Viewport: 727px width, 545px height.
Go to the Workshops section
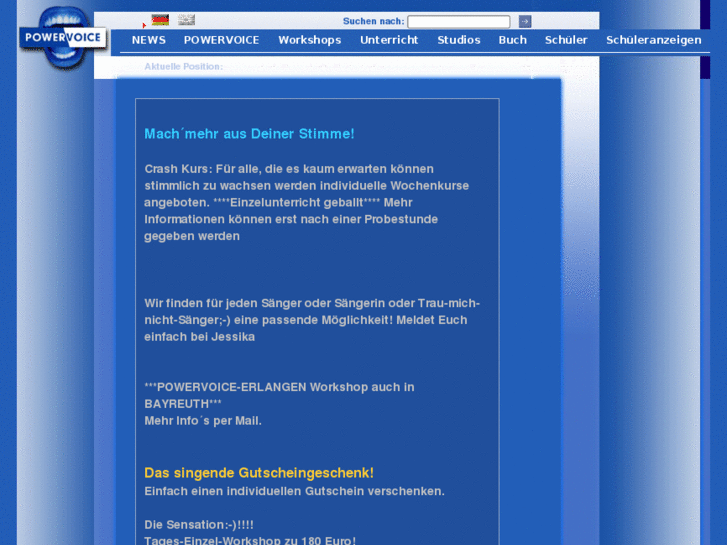[x=310, y=40]
